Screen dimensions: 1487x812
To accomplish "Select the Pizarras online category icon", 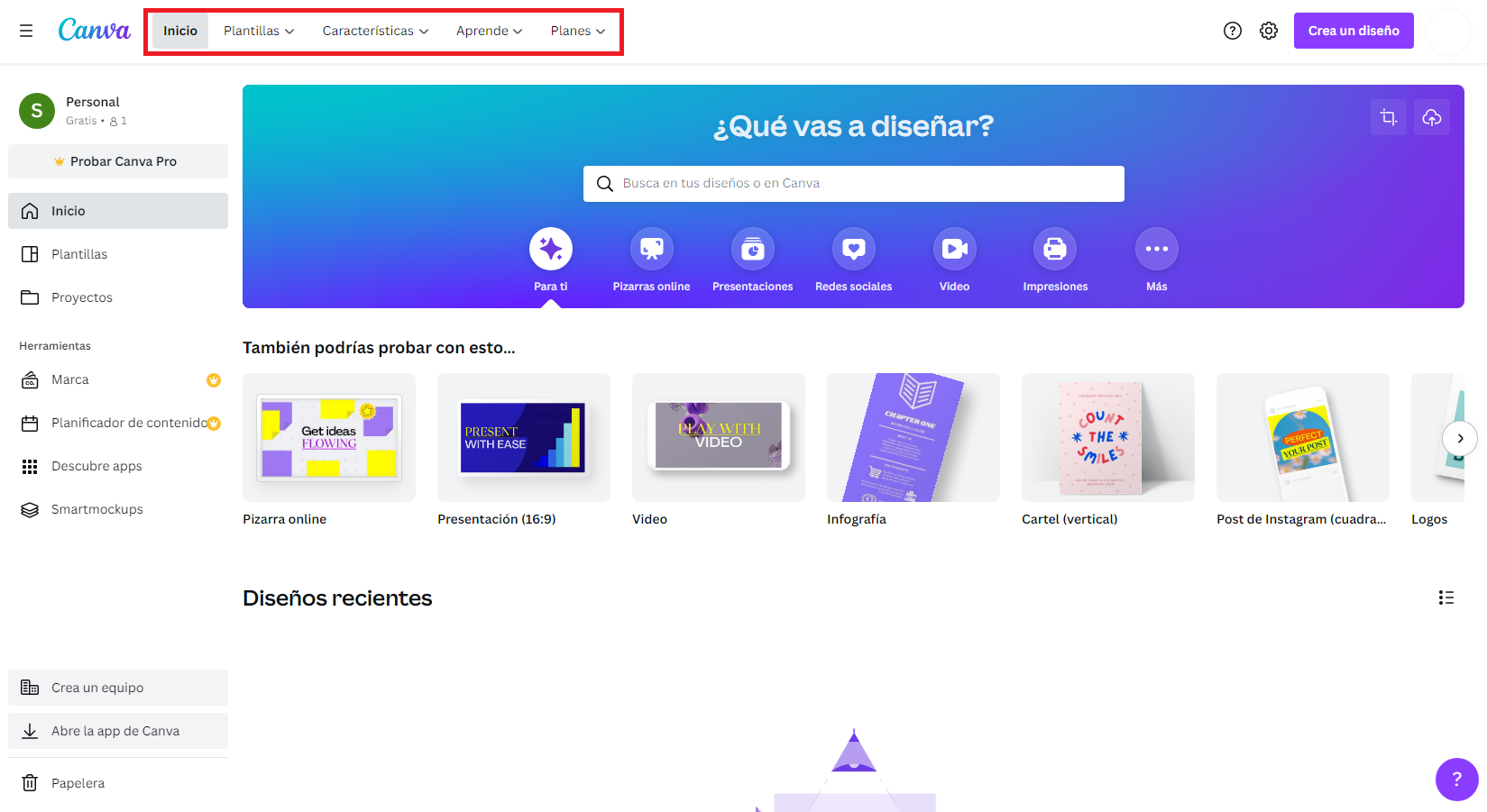I will click(652, 249).
